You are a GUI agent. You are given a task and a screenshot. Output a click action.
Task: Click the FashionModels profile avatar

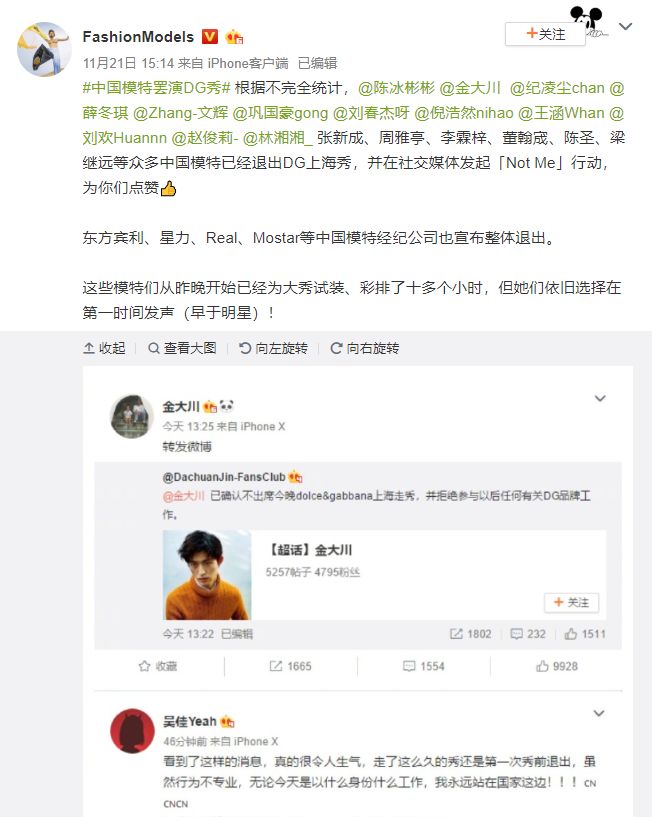[44, 49]
